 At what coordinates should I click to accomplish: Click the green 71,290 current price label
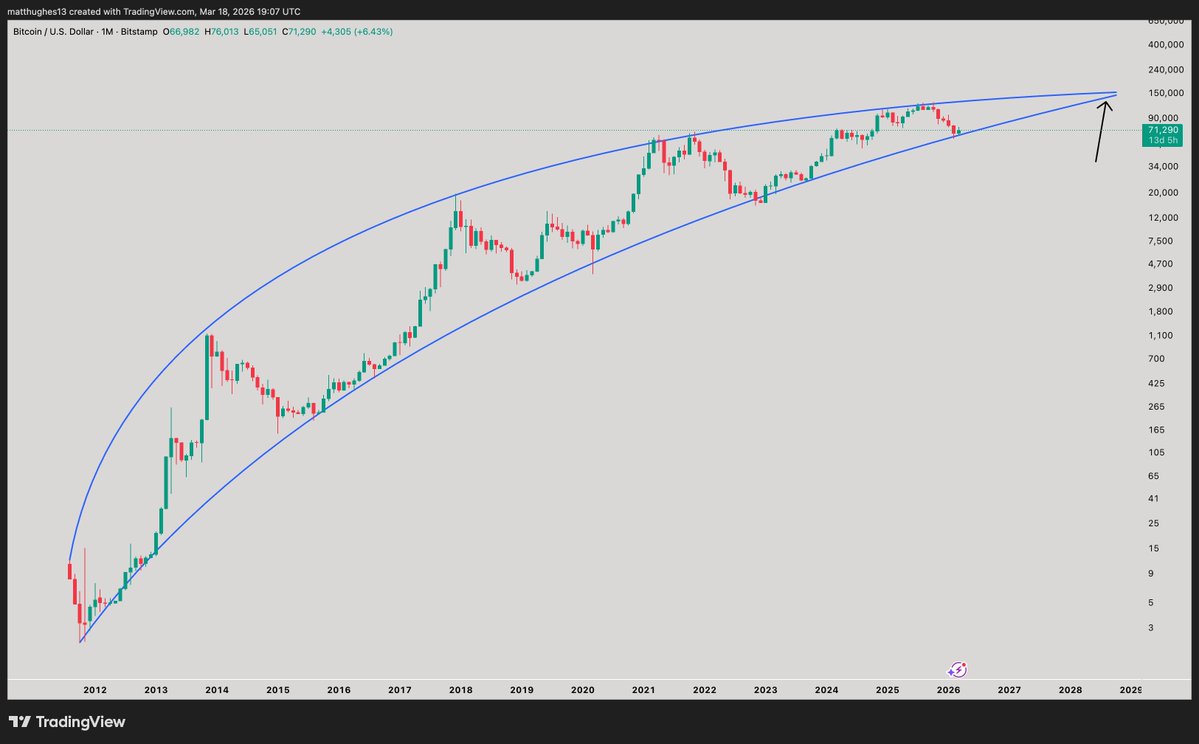1162,130
